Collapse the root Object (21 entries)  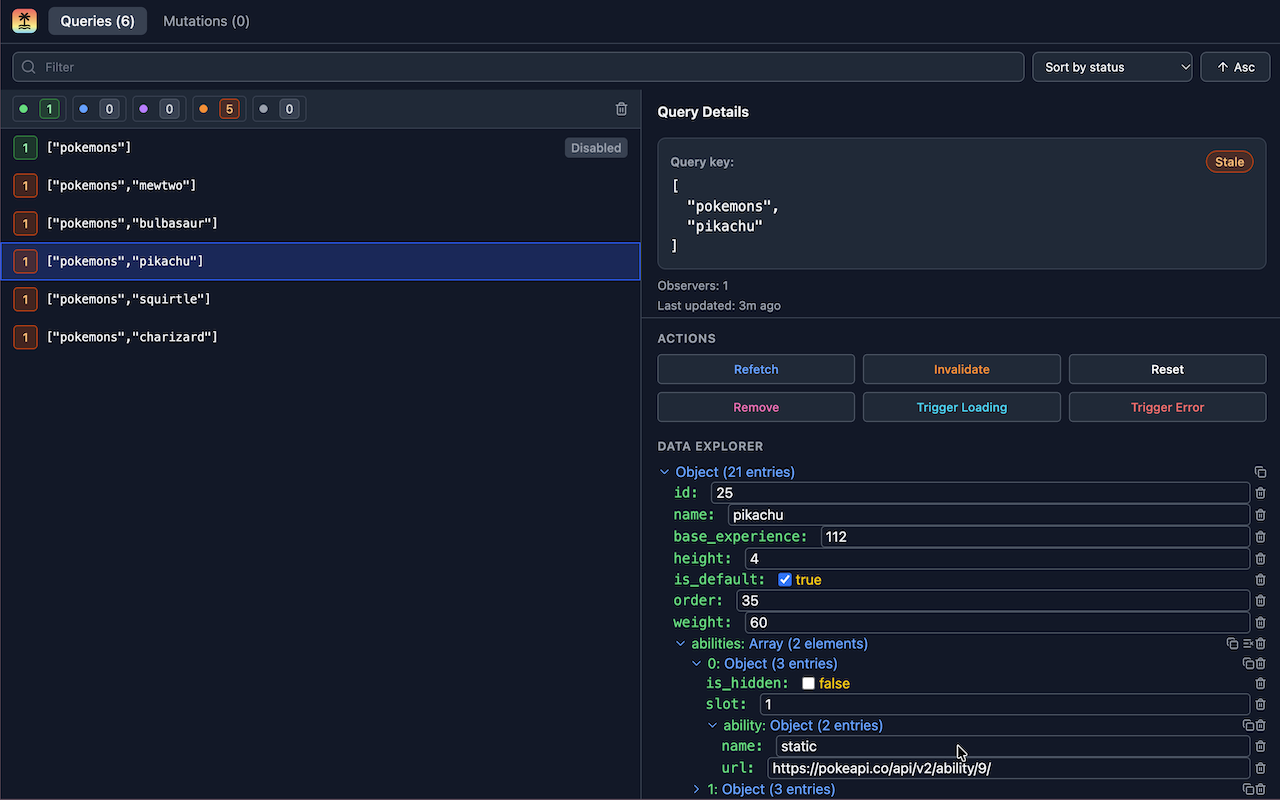pos(665,472)
